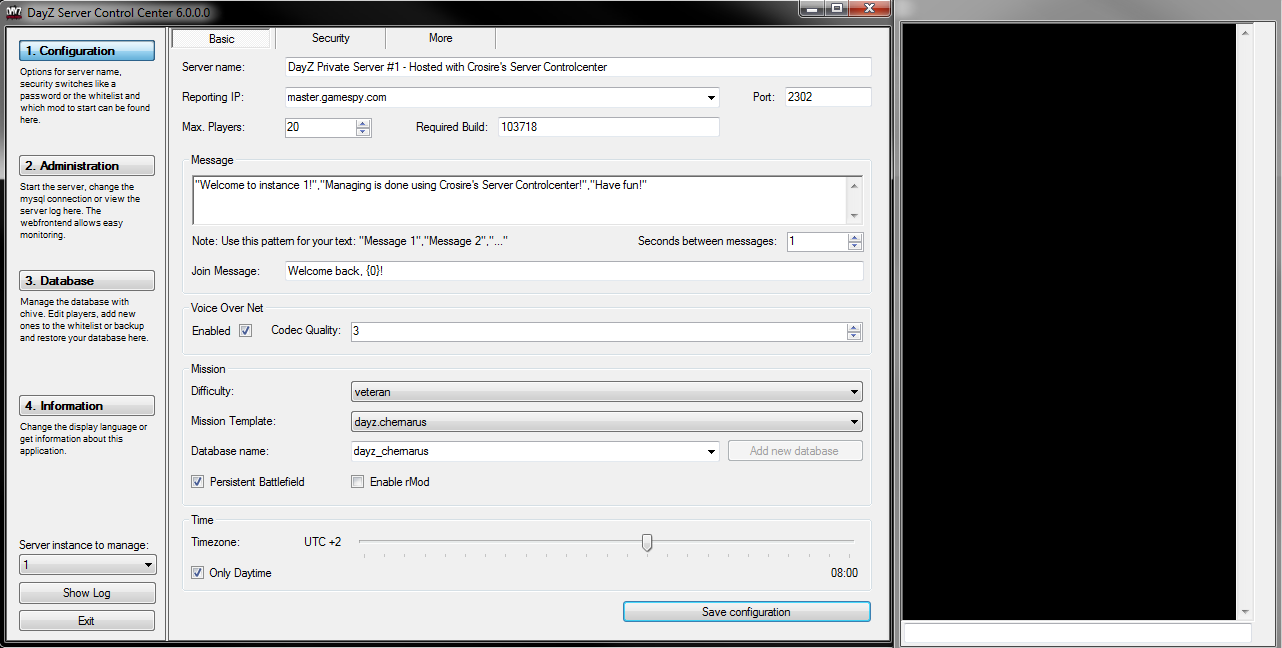Minimize the DayZ Server Control Center window
The height and width of the screenshot is (648, 1282).
811,8
